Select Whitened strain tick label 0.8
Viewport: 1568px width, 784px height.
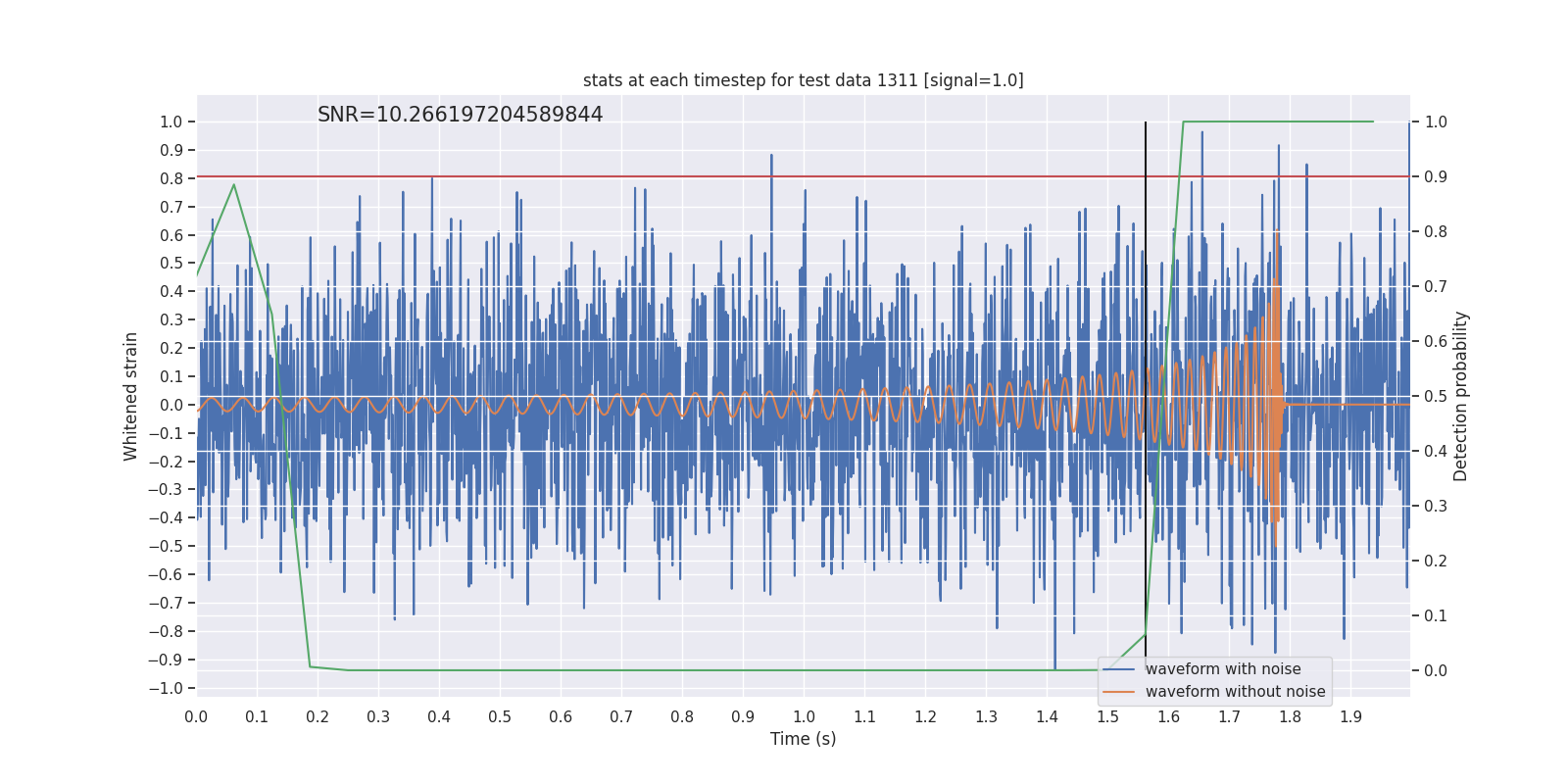coord(171,179)
